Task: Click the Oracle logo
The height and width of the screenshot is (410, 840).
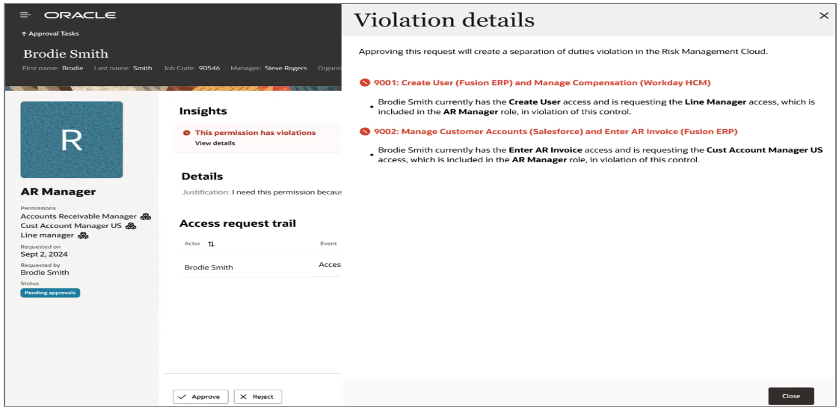Action: (80, 15)
